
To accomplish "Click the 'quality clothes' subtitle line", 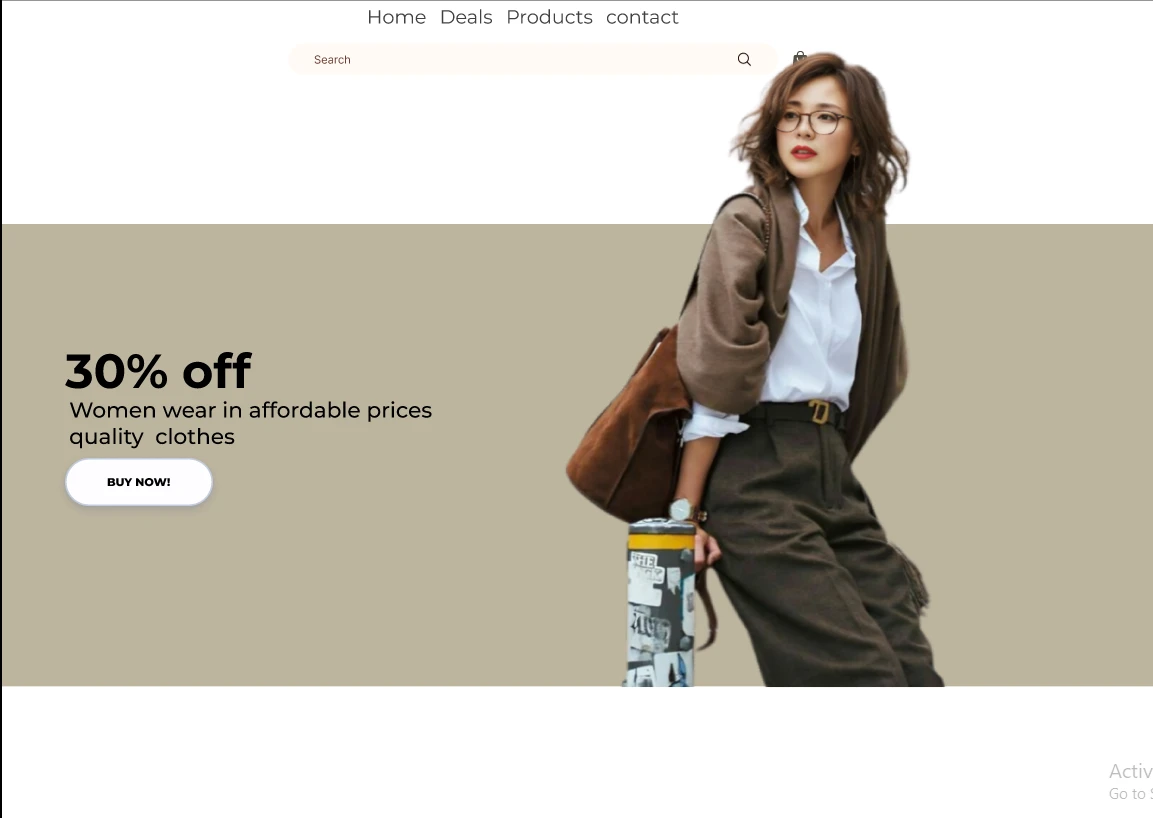I will coord(151,436).
